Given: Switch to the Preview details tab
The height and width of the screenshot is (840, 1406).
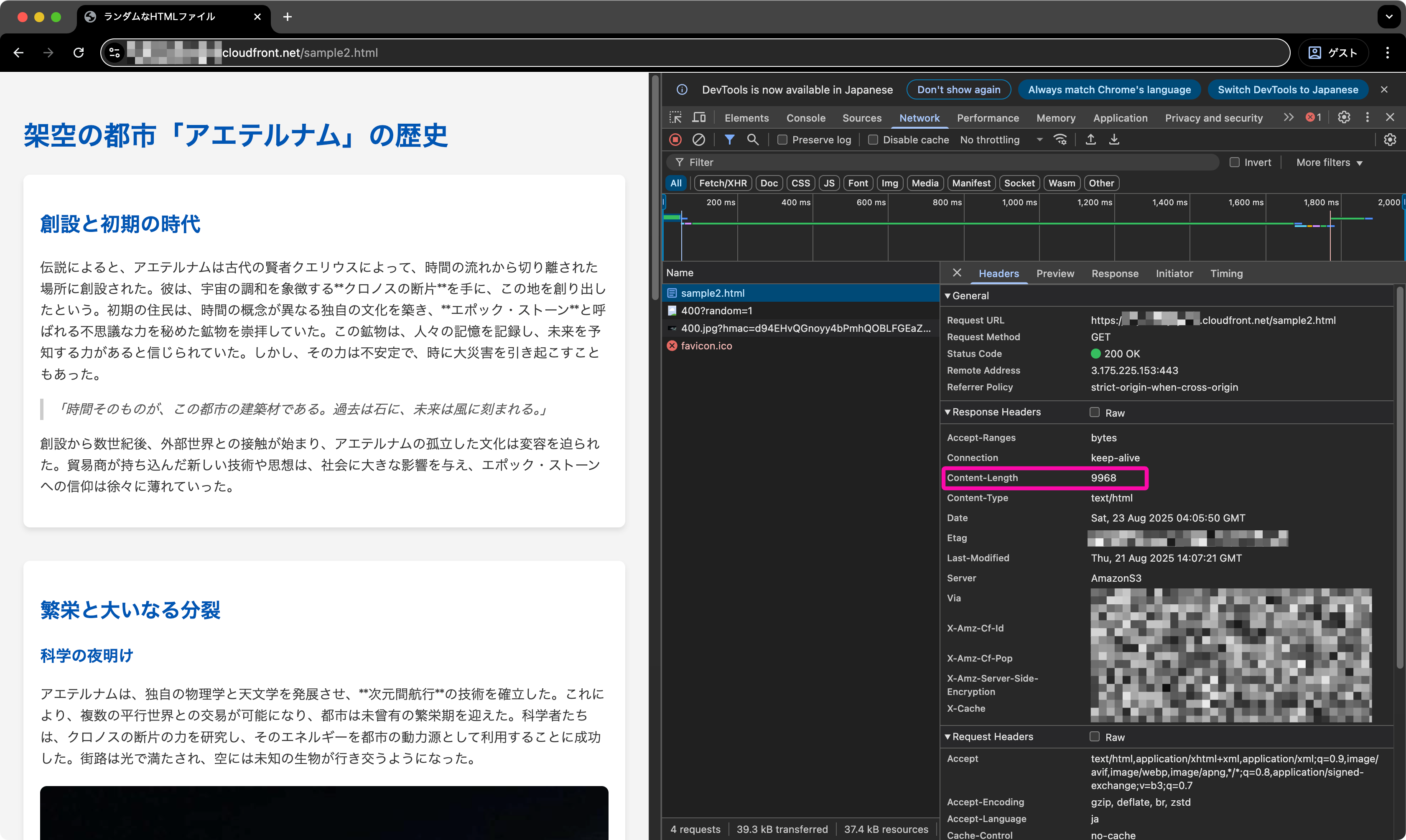Looking at the screenshot, I should pyautogui.click(x=1055, y=273).
